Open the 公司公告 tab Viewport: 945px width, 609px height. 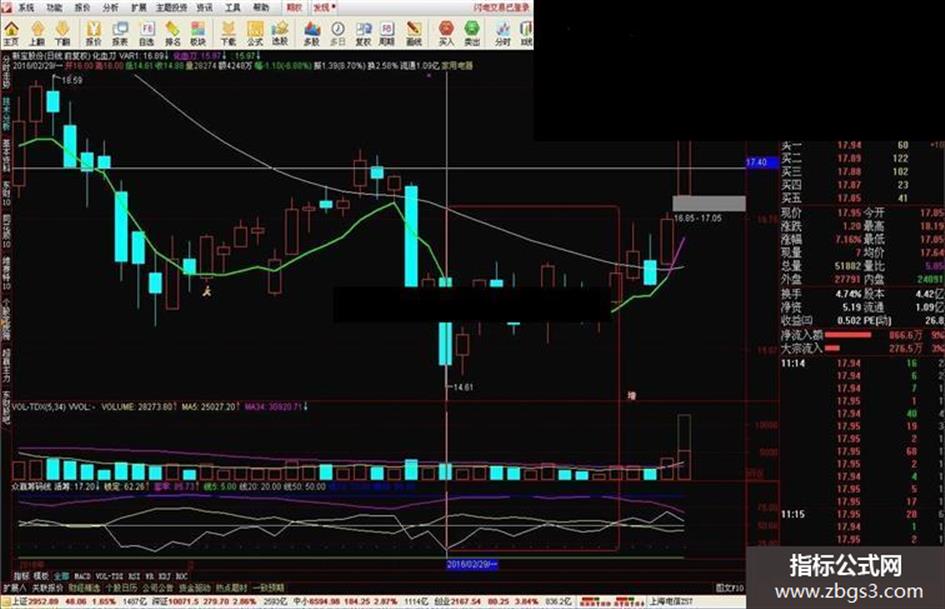pyautogui.click(x=159, y=587)
